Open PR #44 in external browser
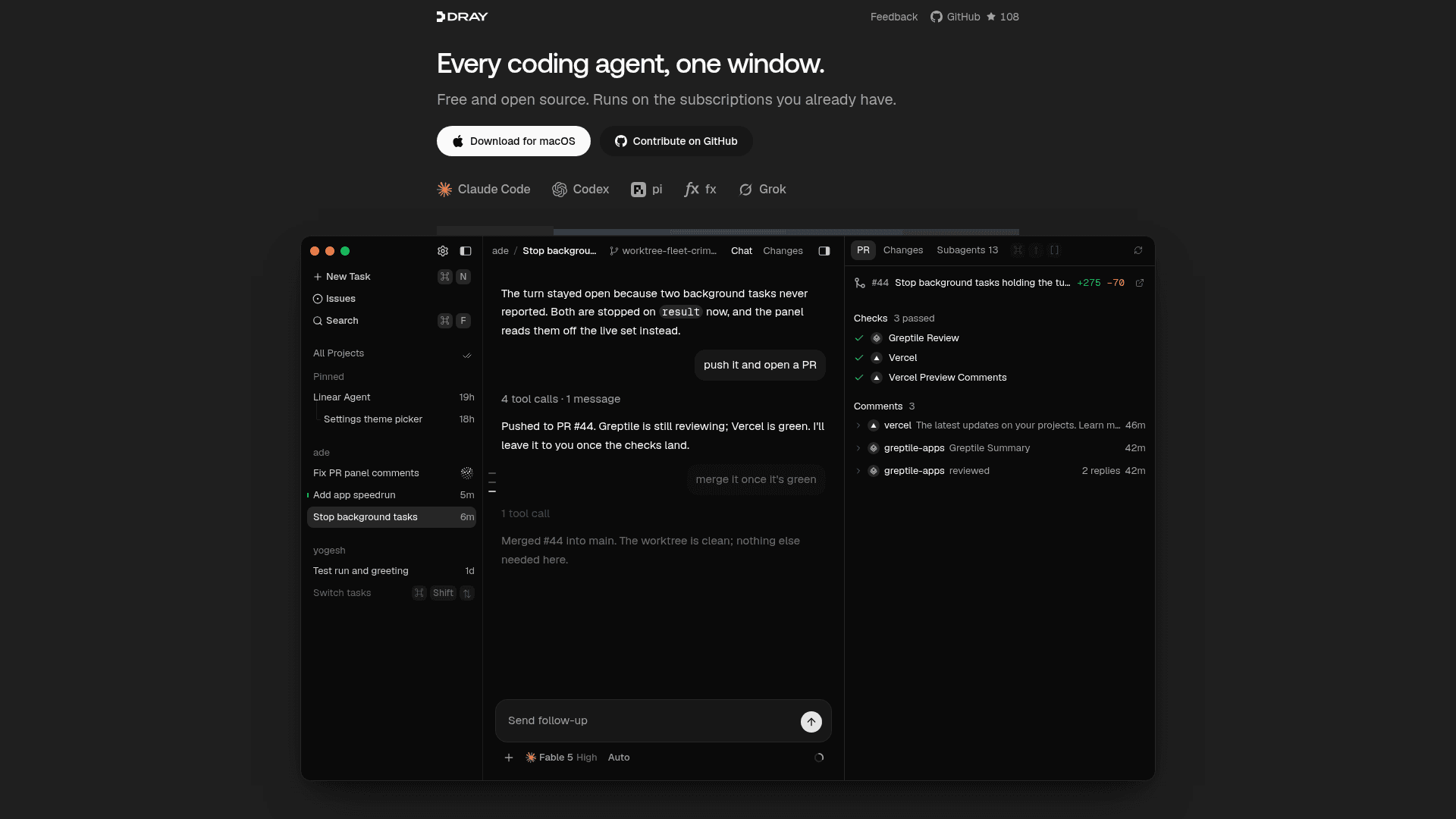The height and width of the screenshot is (819, 1456). [x=1140, y=283]
